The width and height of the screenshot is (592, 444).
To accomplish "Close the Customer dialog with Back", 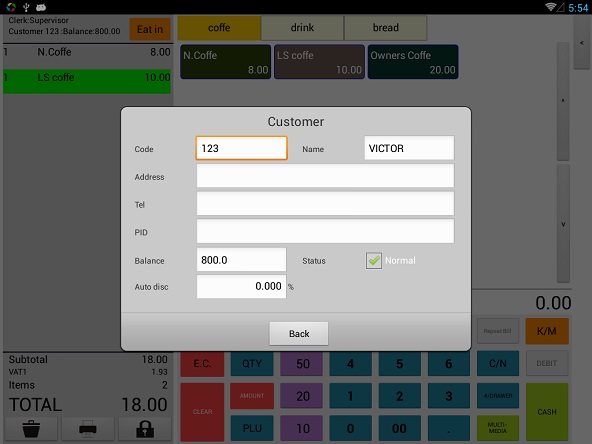I will (x=299, y=334).
